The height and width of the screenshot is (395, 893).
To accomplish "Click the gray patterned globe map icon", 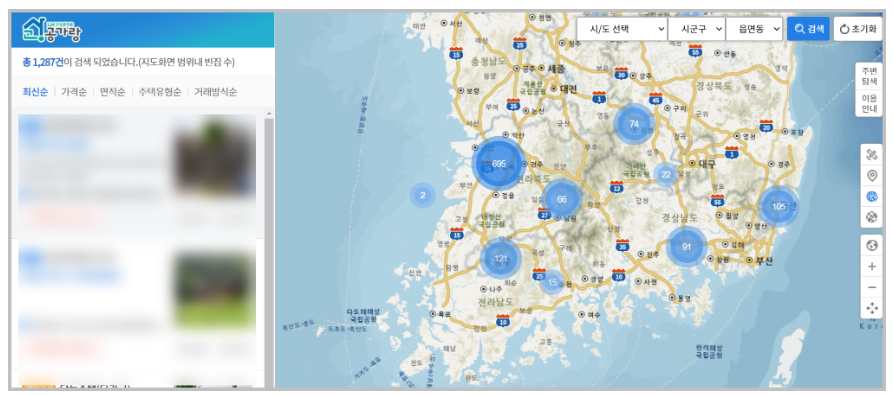I will click(x=871, y=217).
